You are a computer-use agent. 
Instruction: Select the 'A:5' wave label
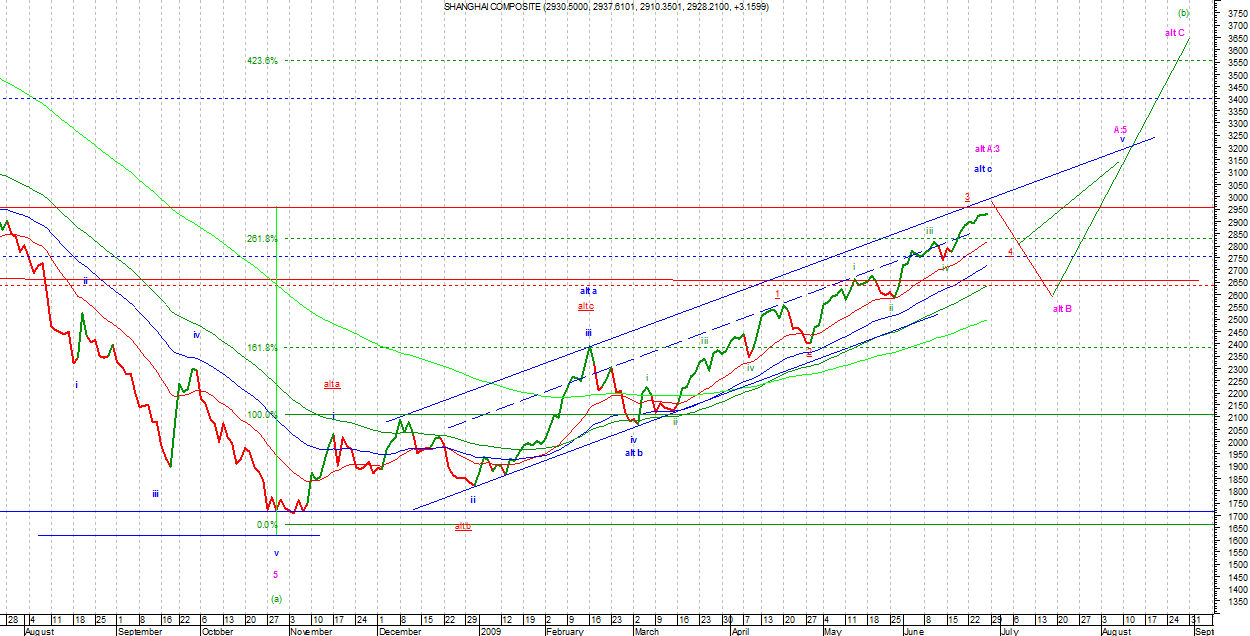coord(1121,130)
